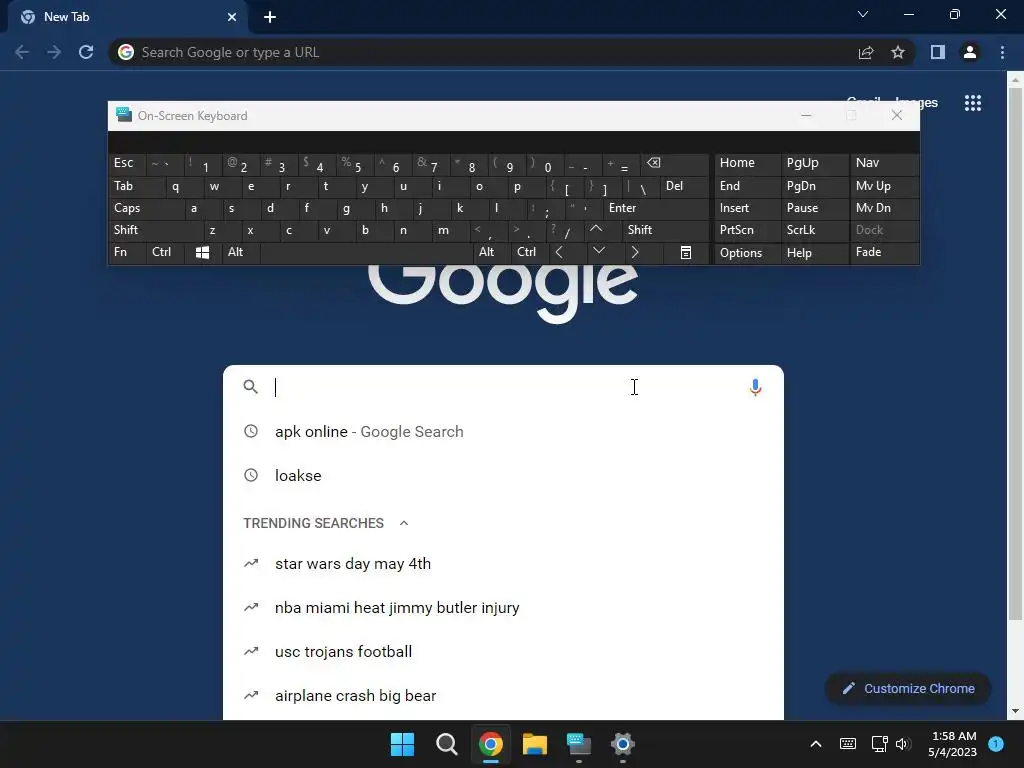Viewport: 1024px width, 768px height.
Task: Open File Explorer from the taskbar
Action: click(x=535, y=744)
